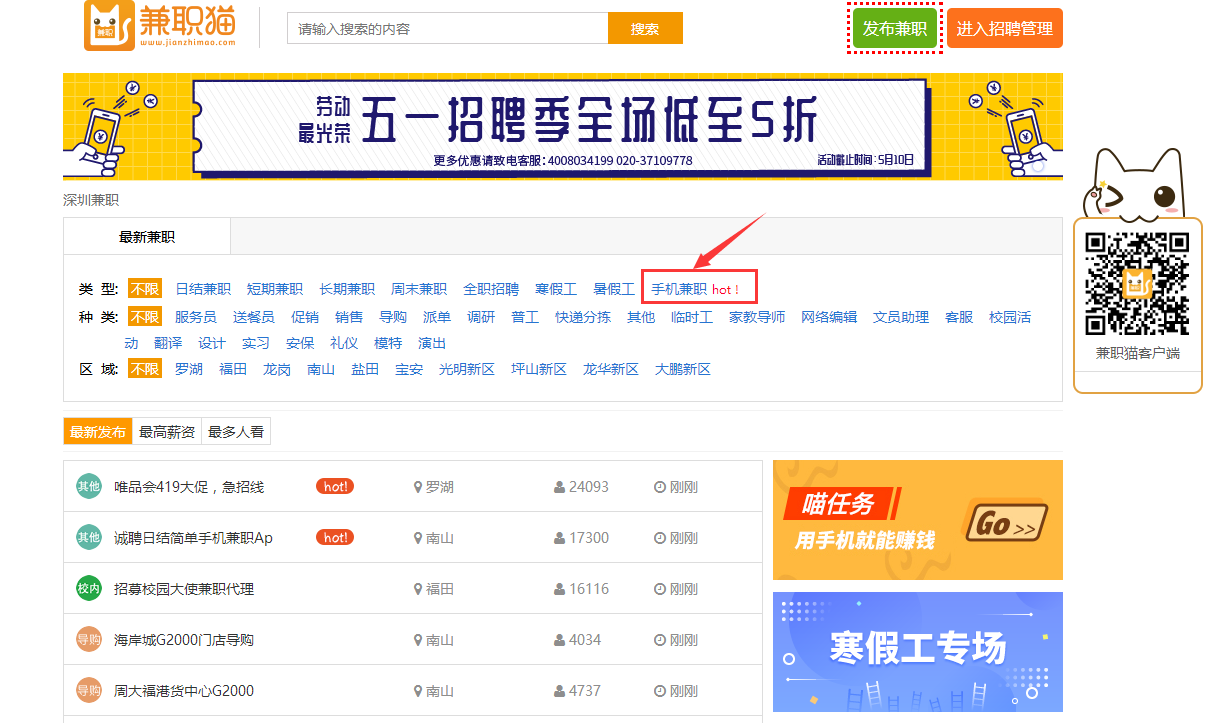Open the 喵任务 Go promotional banner
Image resolution: width=1225 pixels, height=723 pixels.
[x=918, y=520]
